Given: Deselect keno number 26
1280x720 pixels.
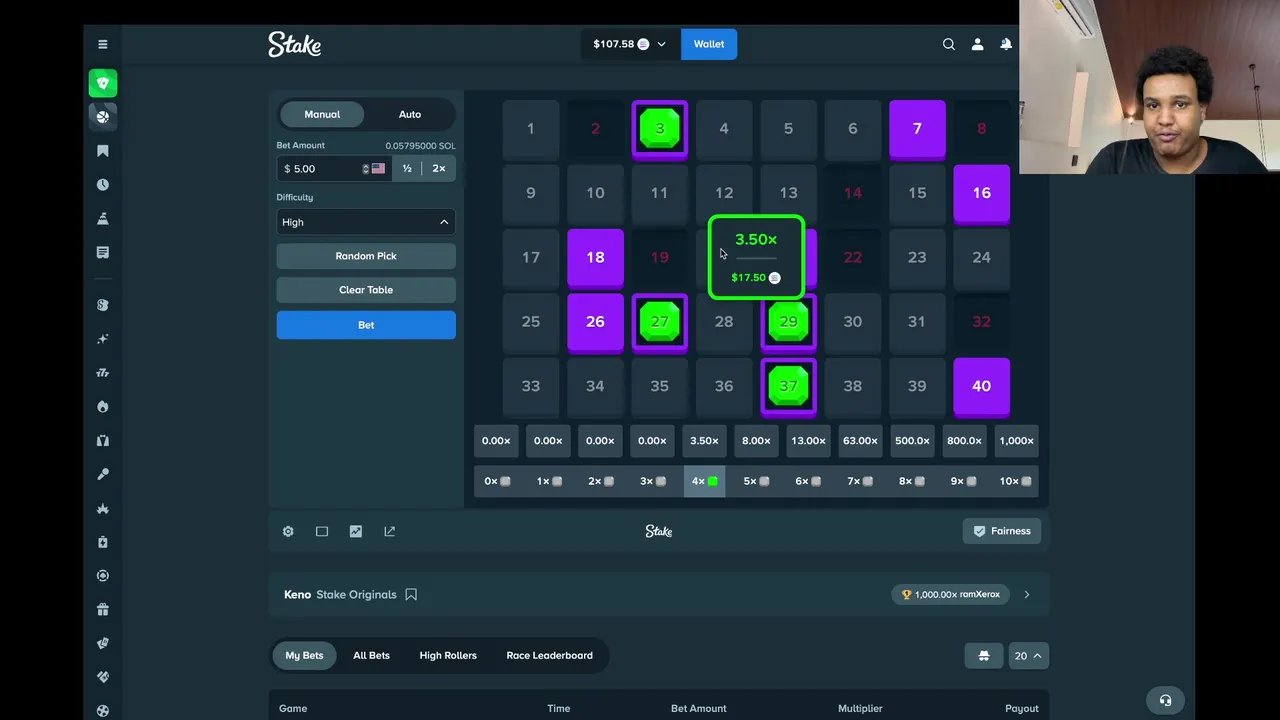Looking at the screenshot, I should [x=595, y=321].
